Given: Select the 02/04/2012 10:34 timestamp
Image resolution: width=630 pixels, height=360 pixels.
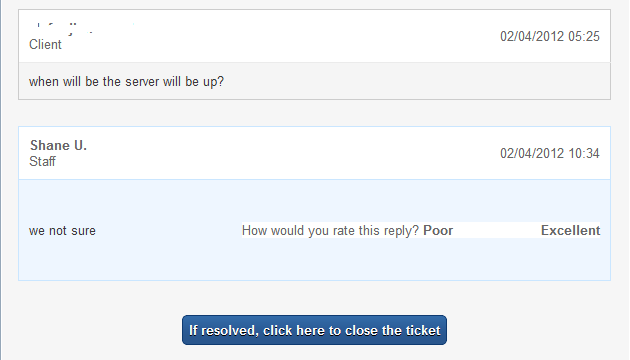Looking at the screenshot, I should coord(550,153).
